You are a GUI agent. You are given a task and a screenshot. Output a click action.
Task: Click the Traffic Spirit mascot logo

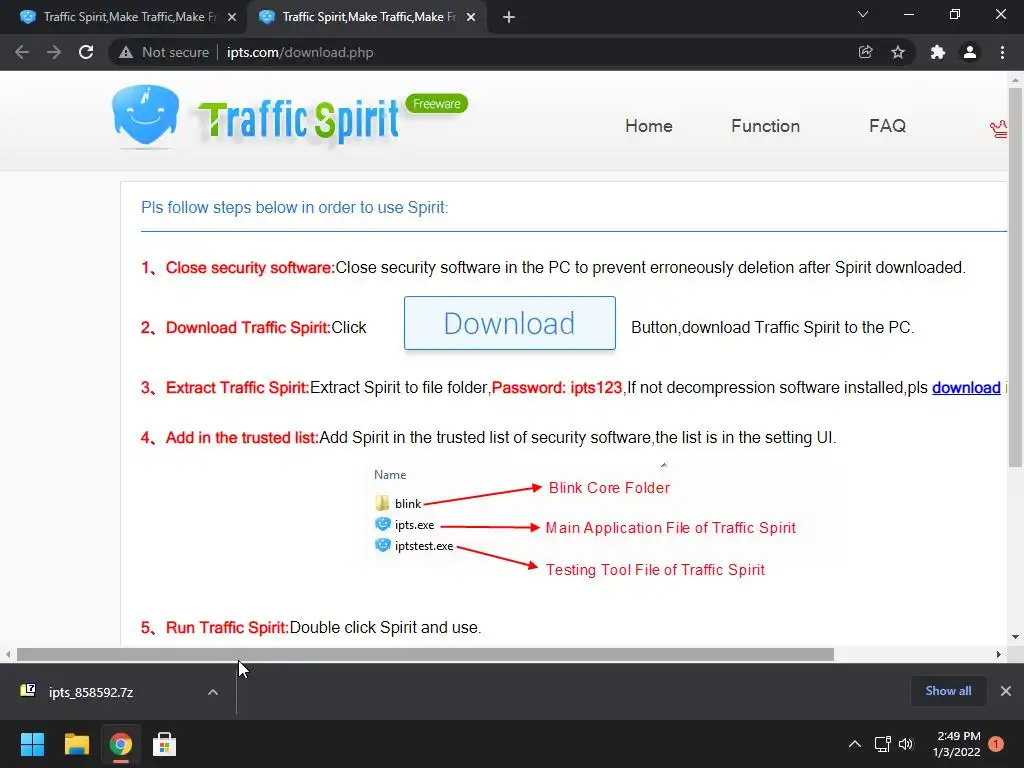point(146,115)
